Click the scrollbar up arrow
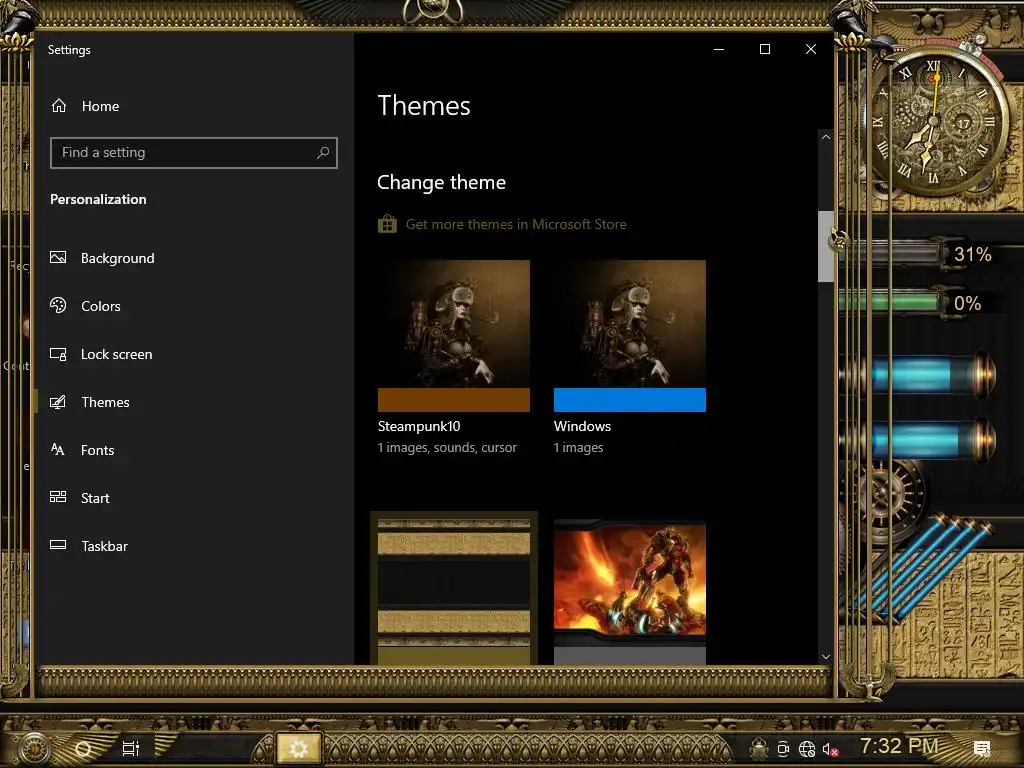 825,137
